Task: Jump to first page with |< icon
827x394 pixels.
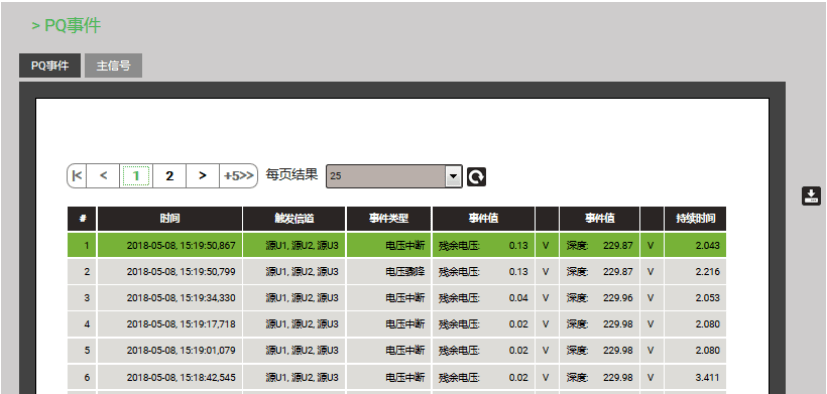Action: tap(77, 176)
